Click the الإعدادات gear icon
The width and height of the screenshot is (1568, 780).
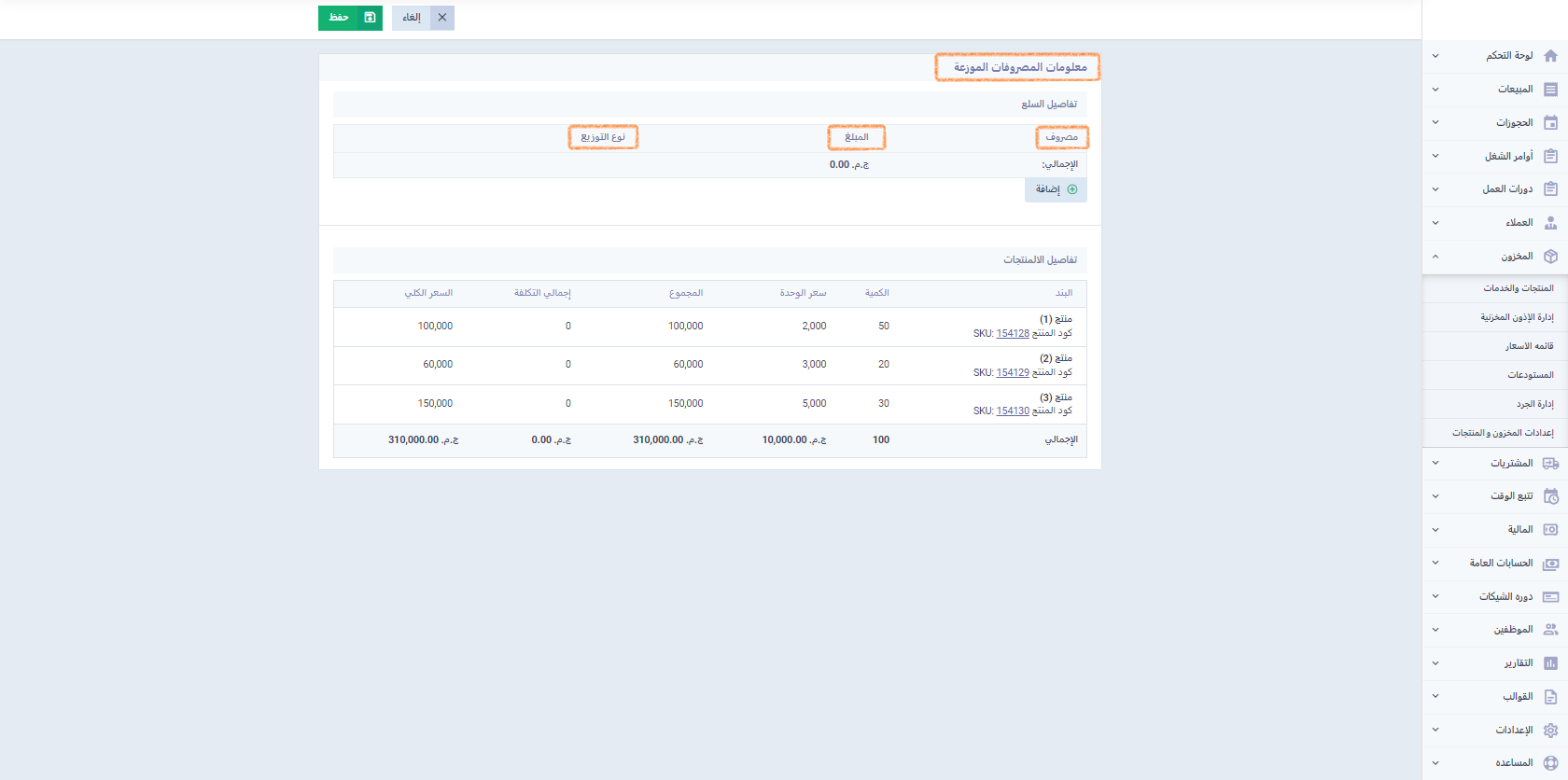pos(1550,731)
